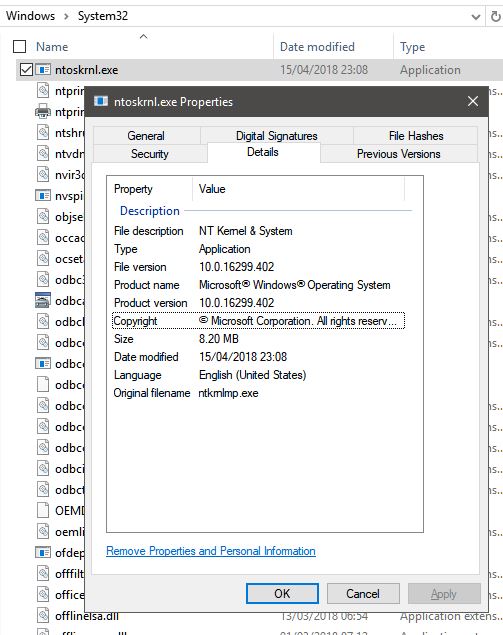Switch to Digital Signatures tab
The height and width of the screenshot is (635, 503).
coord(277,136)
